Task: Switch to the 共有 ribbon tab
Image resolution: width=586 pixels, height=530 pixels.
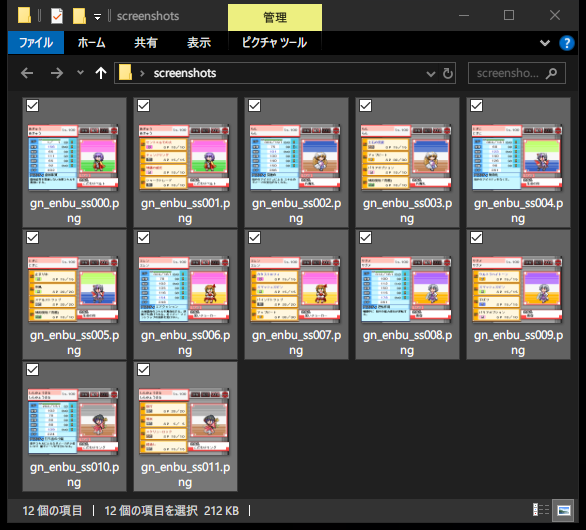Action: click(146, 43)
